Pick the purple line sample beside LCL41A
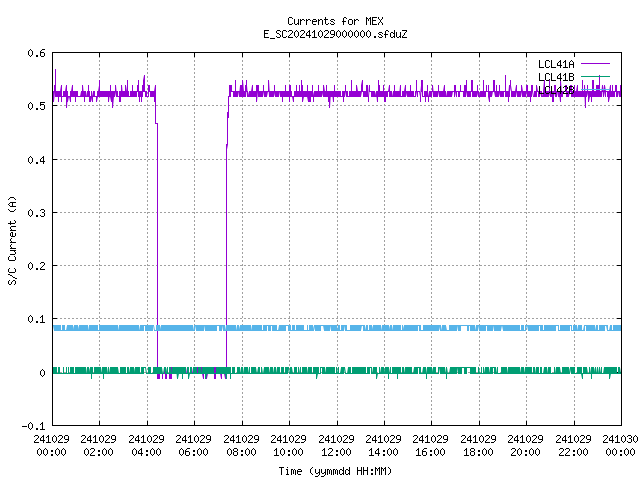 tap(595, 64)
